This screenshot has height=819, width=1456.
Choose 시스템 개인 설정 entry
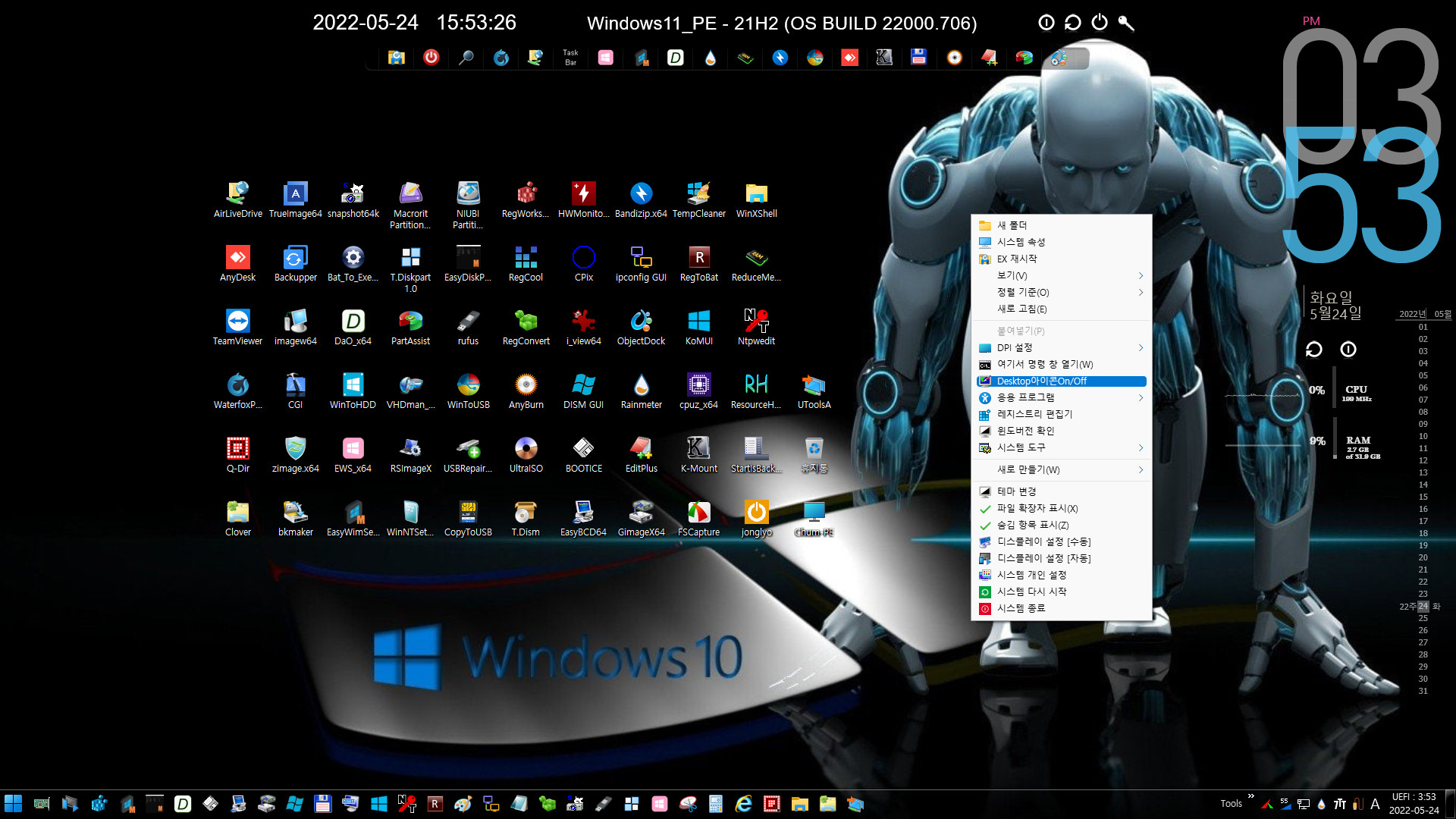(x=1062, y=575)
